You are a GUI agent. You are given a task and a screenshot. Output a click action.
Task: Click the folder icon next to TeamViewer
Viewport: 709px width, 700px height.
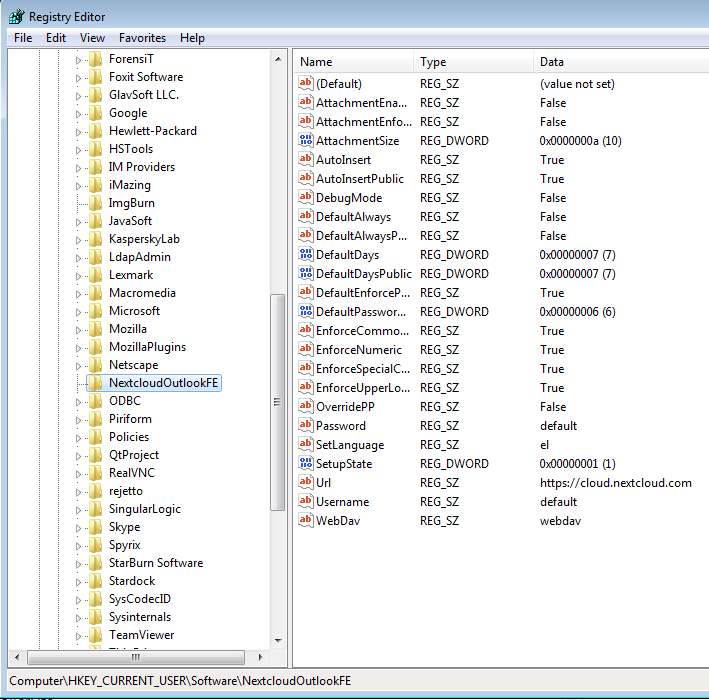(x=95, y=635)
